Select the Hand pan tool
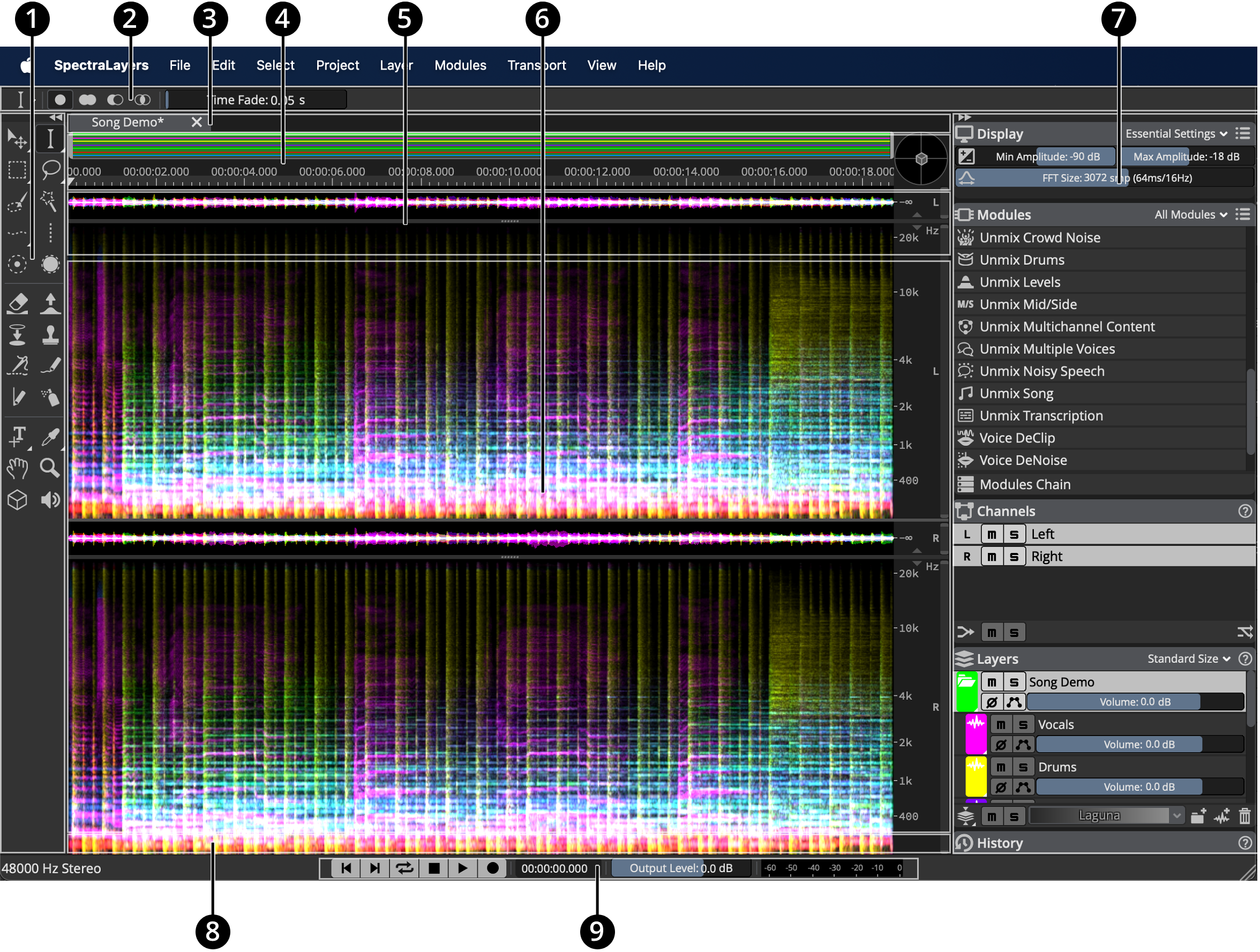This screenshot has height=952, width=1260. pos(18,468)
